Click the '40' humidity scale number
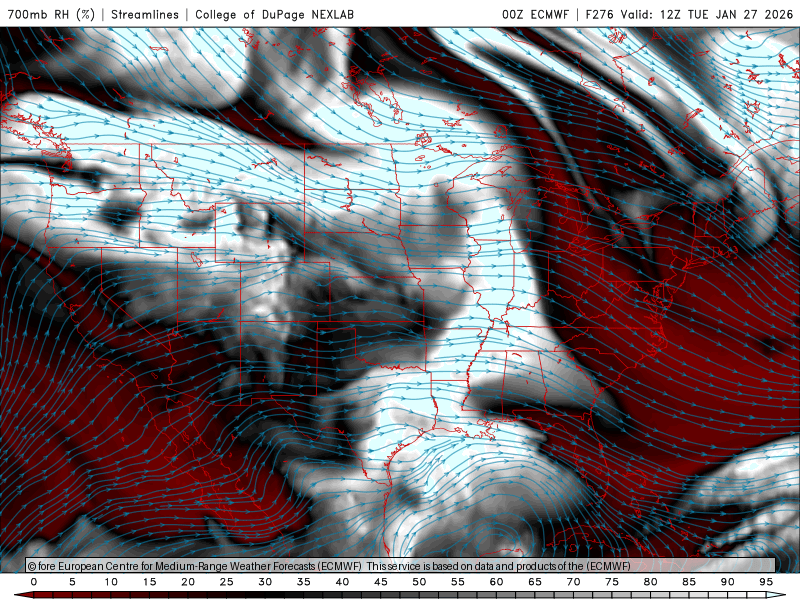The height and width of the screenshot is (600, 800). pos(342,582)
